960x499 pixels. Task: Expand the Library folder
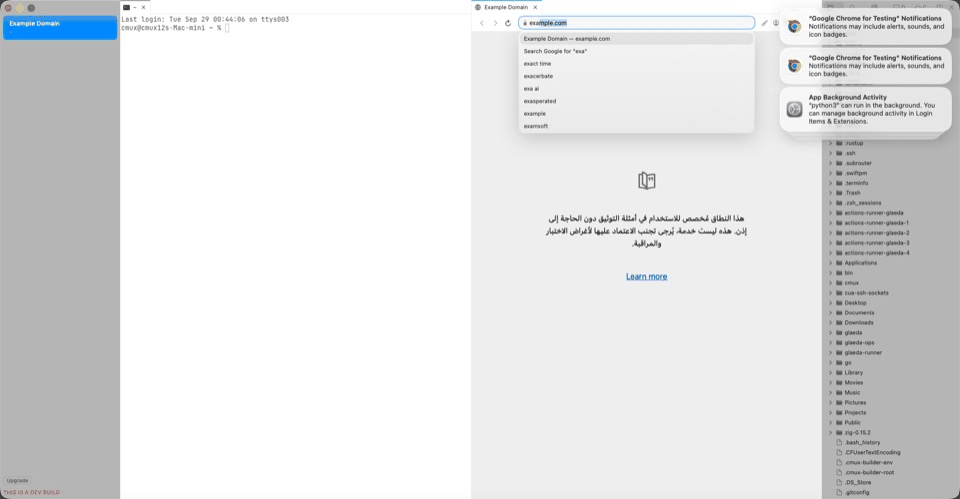(831, 372)
